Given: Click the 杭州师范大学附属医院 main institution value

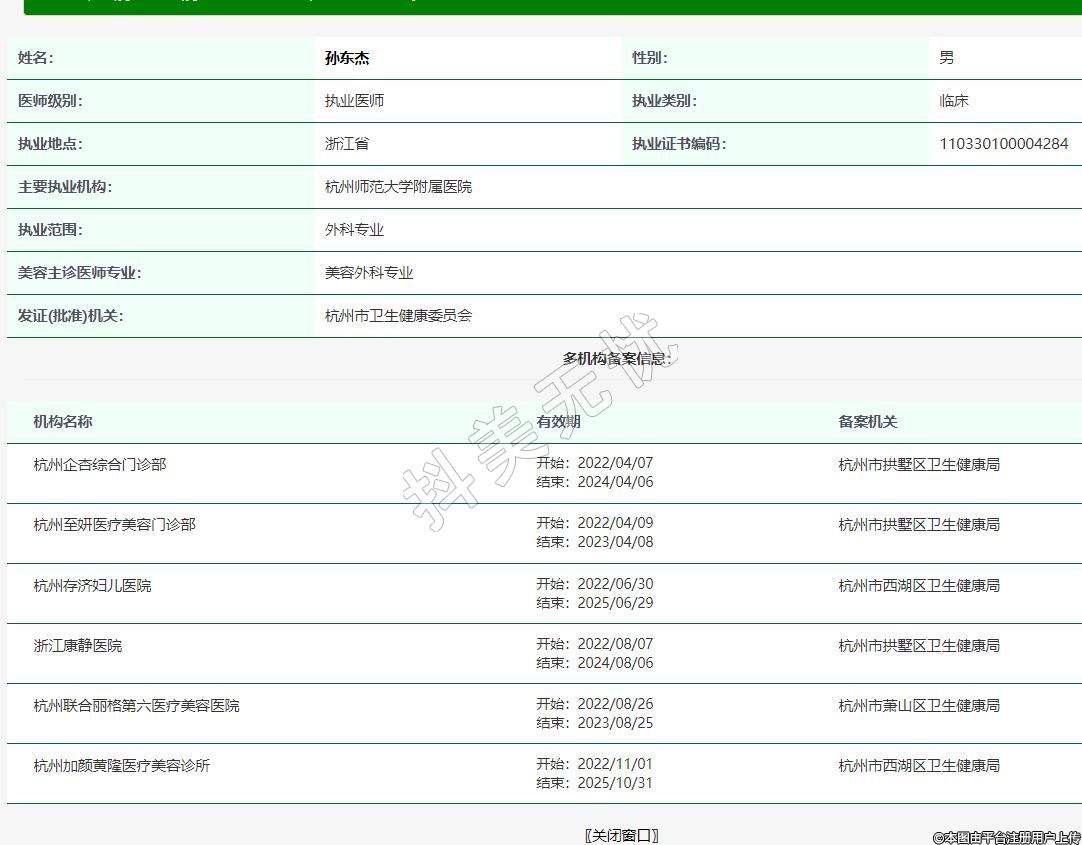Looking at the screenshot, I should (x=398, y=187).
